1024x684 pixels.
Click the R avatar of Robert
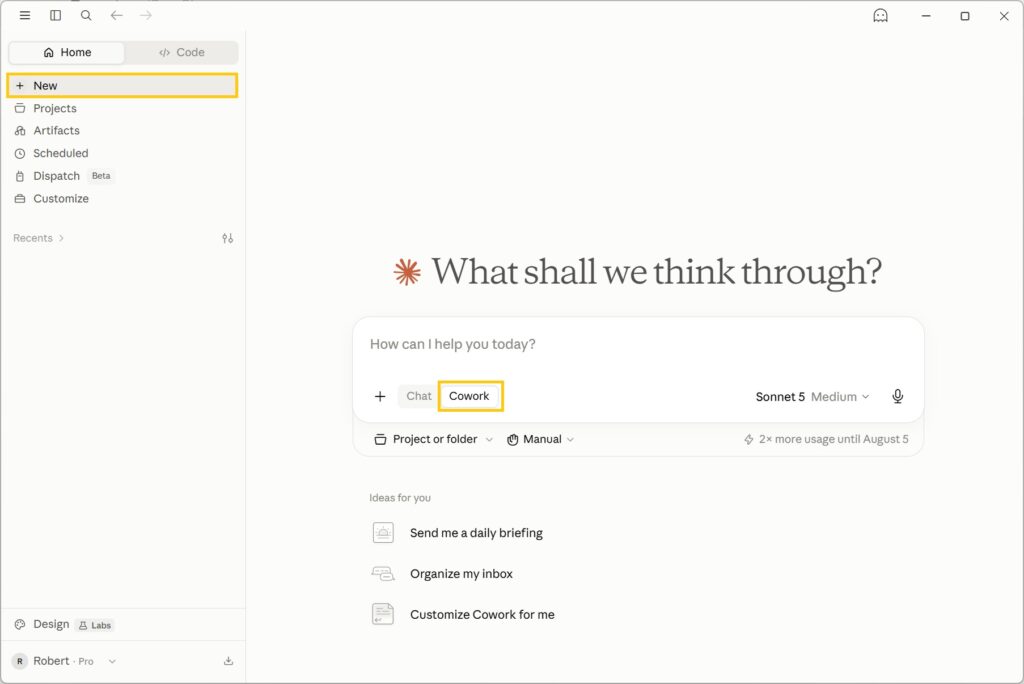click(20, 661)
